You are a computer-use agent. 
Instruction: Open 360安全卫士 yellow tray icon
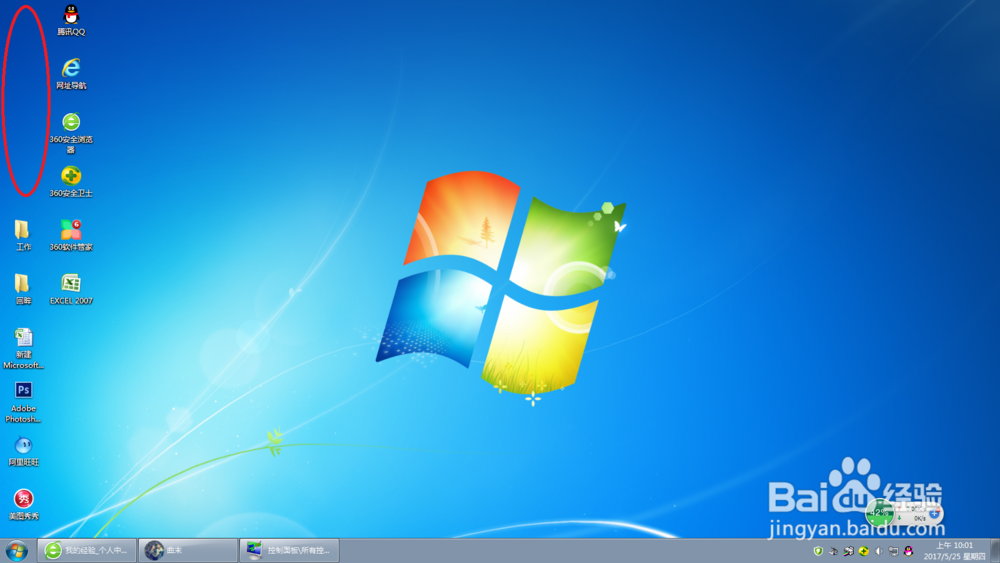pos(864,551)
